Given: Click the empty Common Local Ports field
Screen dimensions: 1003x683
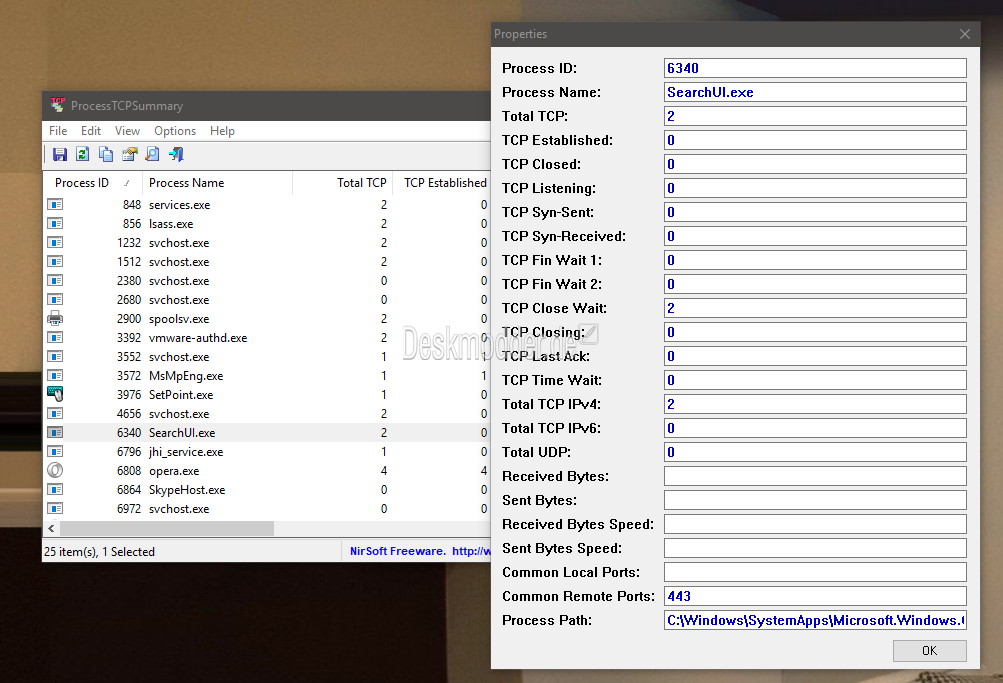Looking at the screenshot, I should coord(815,572).
